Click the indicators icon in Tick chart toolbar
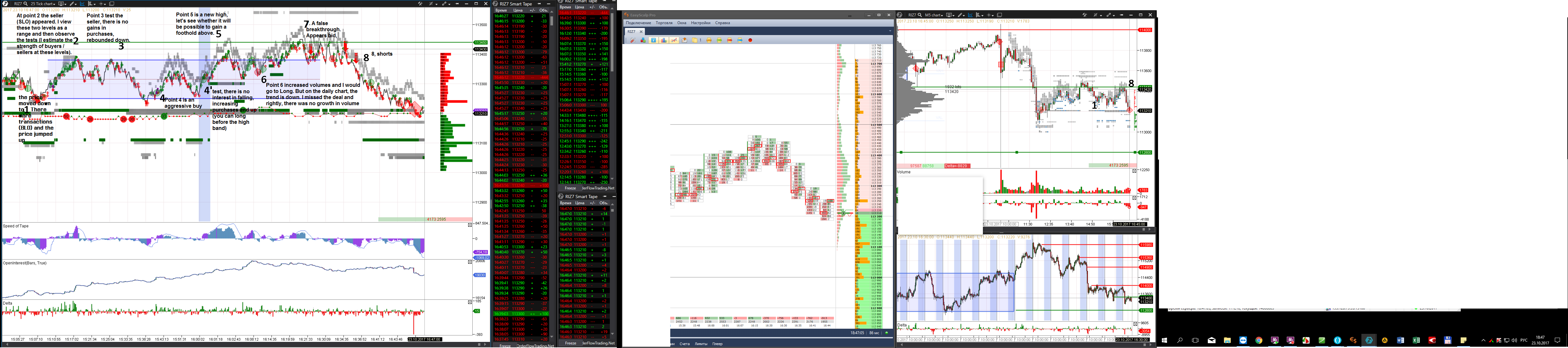This screenshot has width=1568, height=348. click(82, 4)
